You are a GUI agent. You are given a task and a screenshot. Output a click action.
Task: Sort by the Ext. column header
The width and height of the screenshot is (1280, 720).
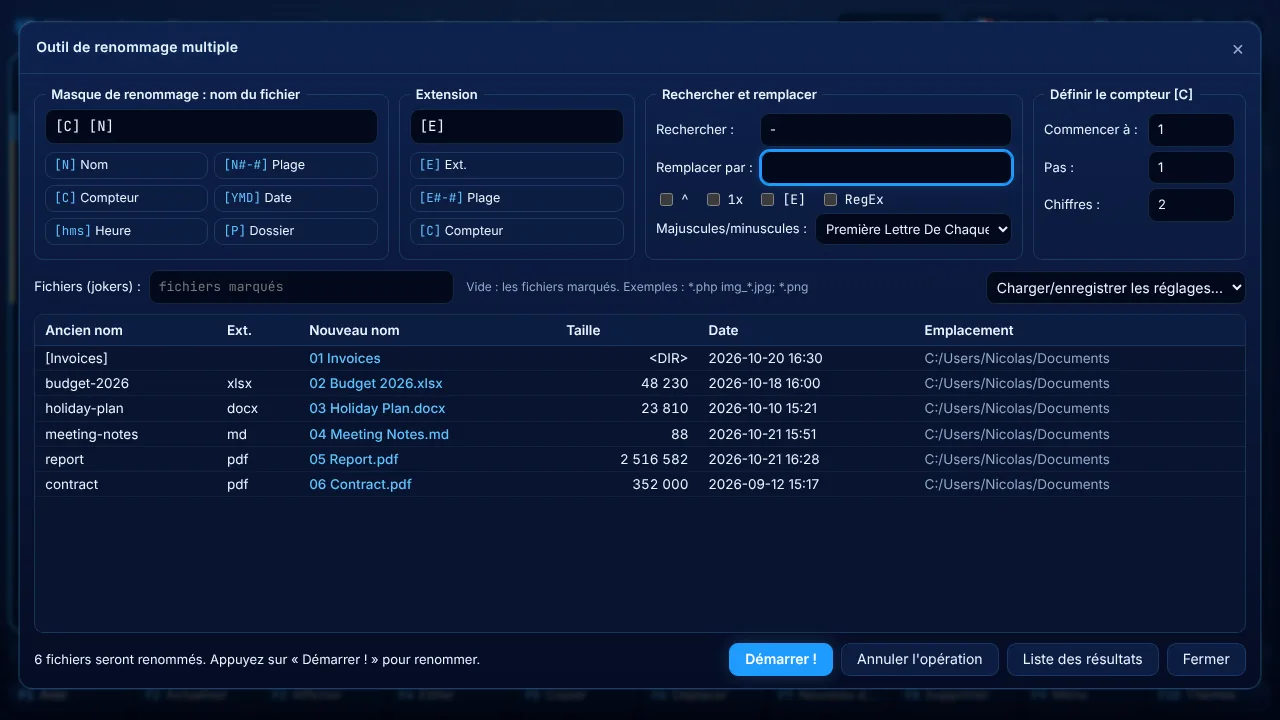[239, 331]
